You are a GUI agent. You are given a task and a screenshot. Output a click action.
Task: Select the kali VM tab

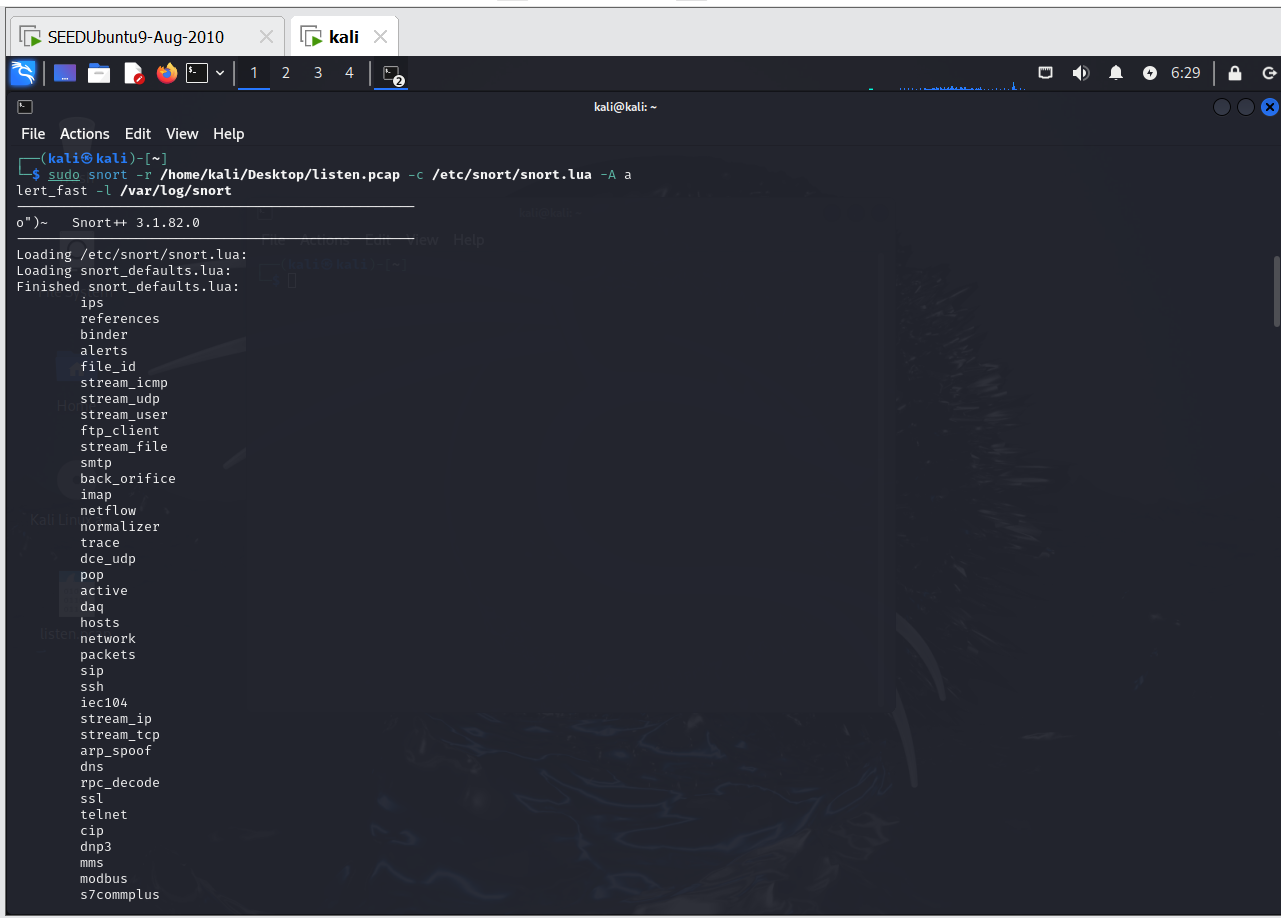pos(344,37)
